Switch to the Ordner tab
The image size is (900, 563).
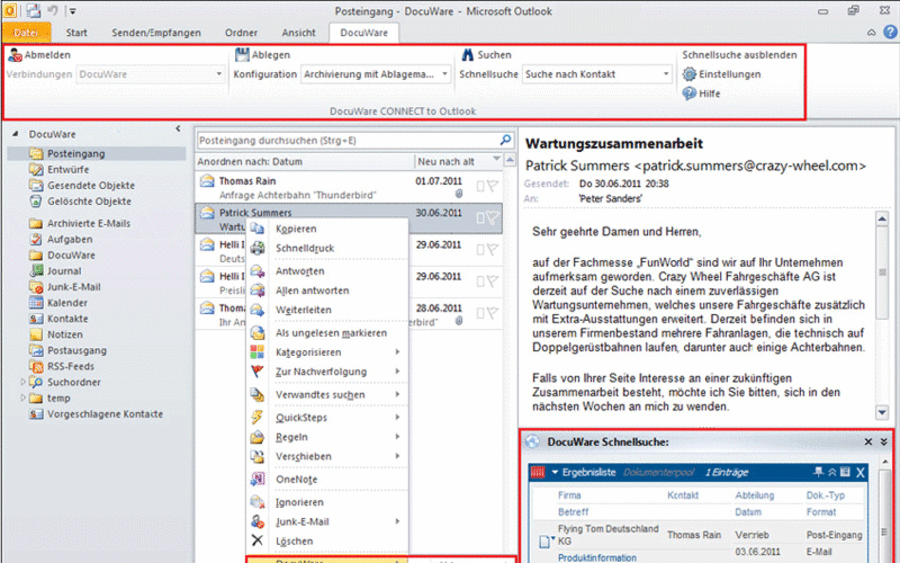[241, 33]
